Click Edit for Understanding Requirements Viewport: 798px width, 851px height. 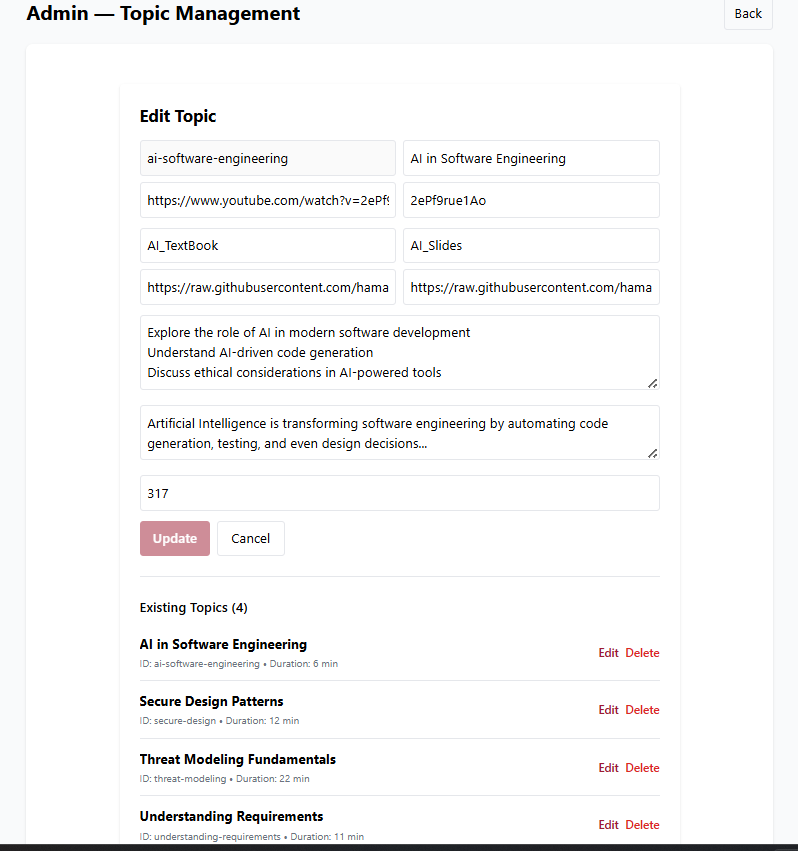click(x=608, y=824)
